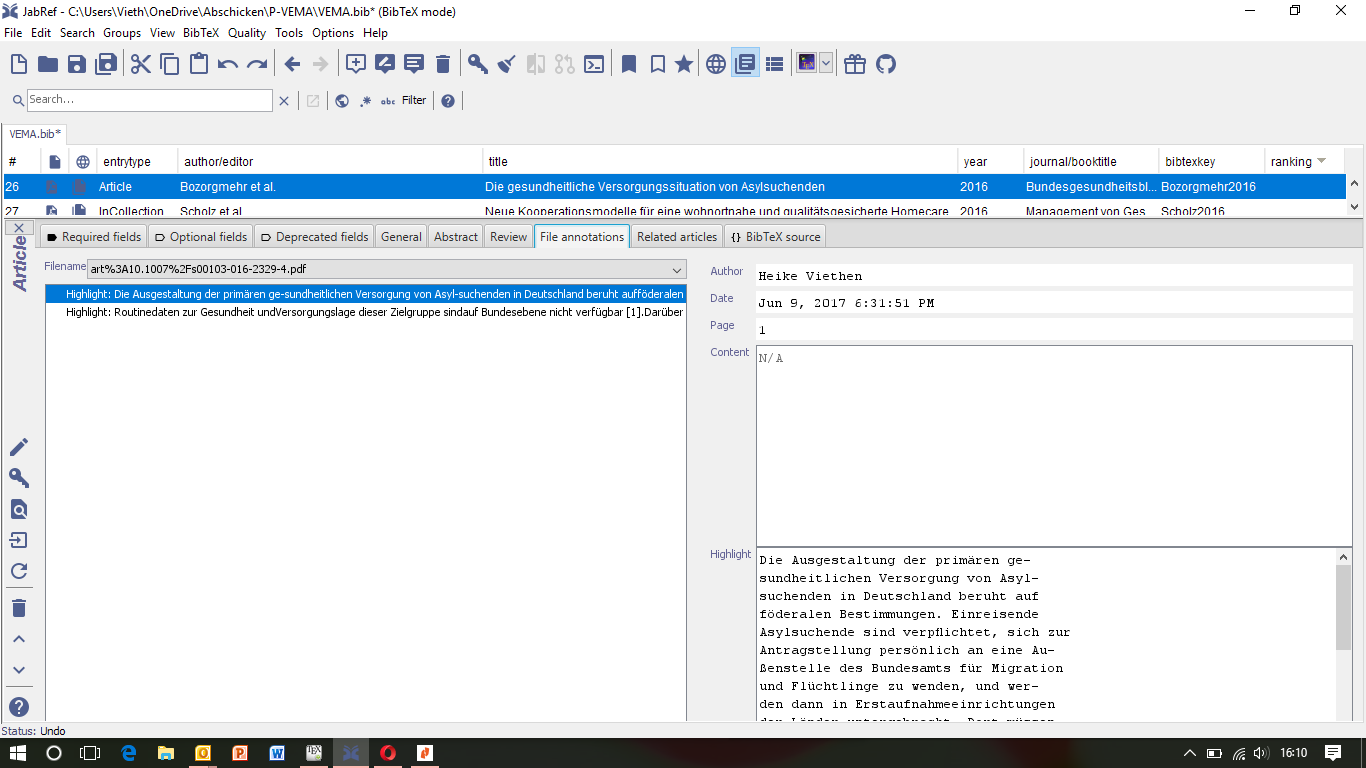Expand the push-to-application dropdown arrow
1366x768 pixels.
click(826, 64)
